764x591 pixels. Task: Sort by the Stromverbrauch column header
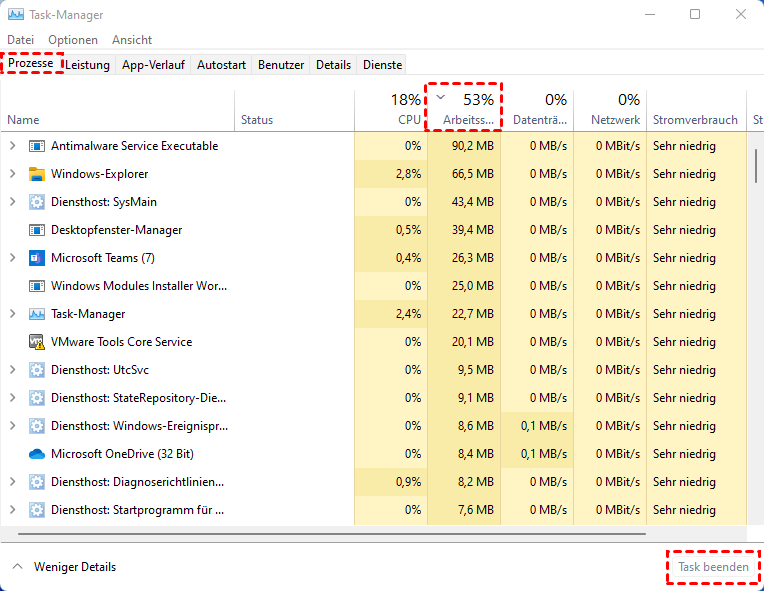tap(696, 111)
